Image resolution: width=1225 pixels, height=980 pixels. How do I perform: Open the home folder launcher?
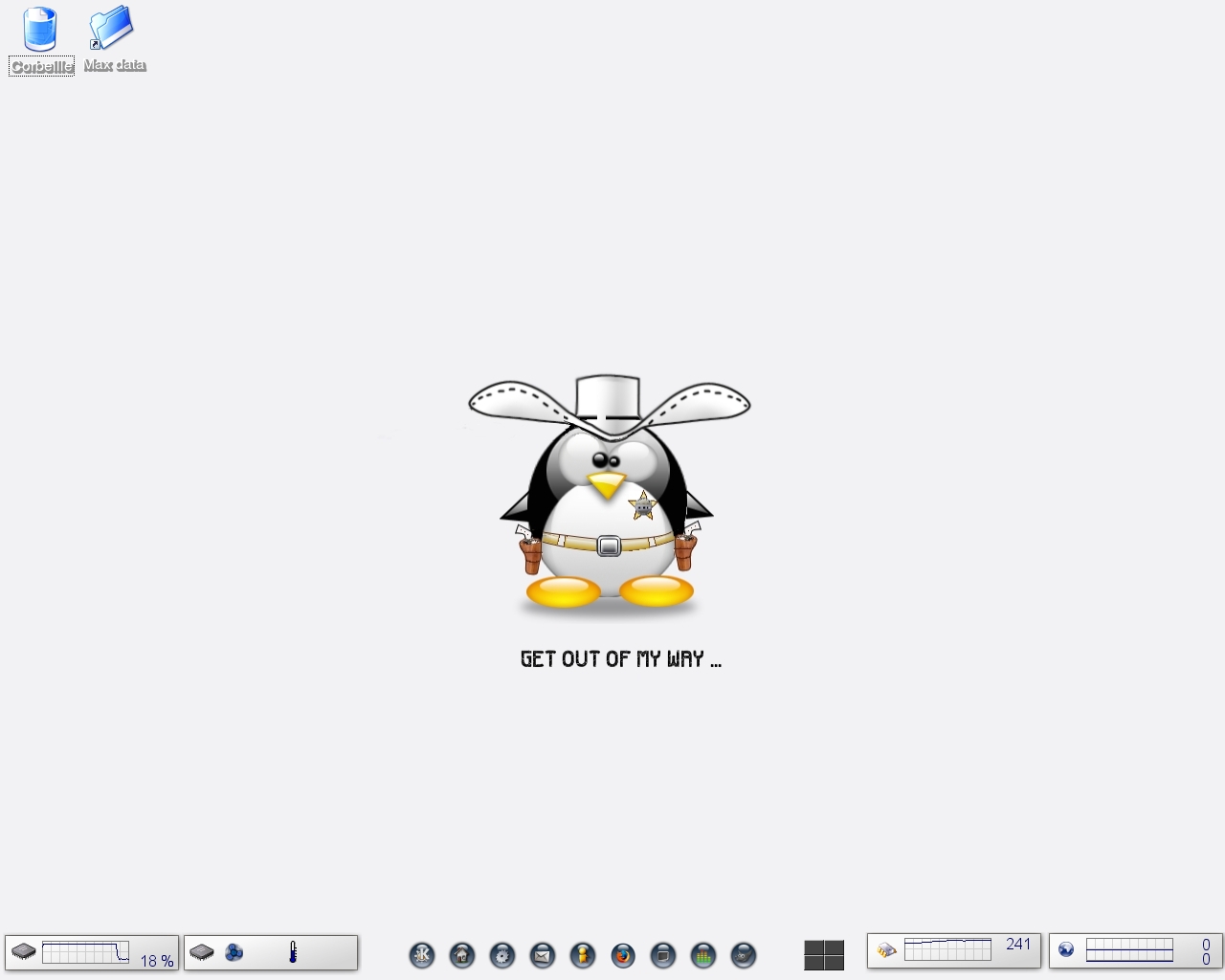pos(462,955)
